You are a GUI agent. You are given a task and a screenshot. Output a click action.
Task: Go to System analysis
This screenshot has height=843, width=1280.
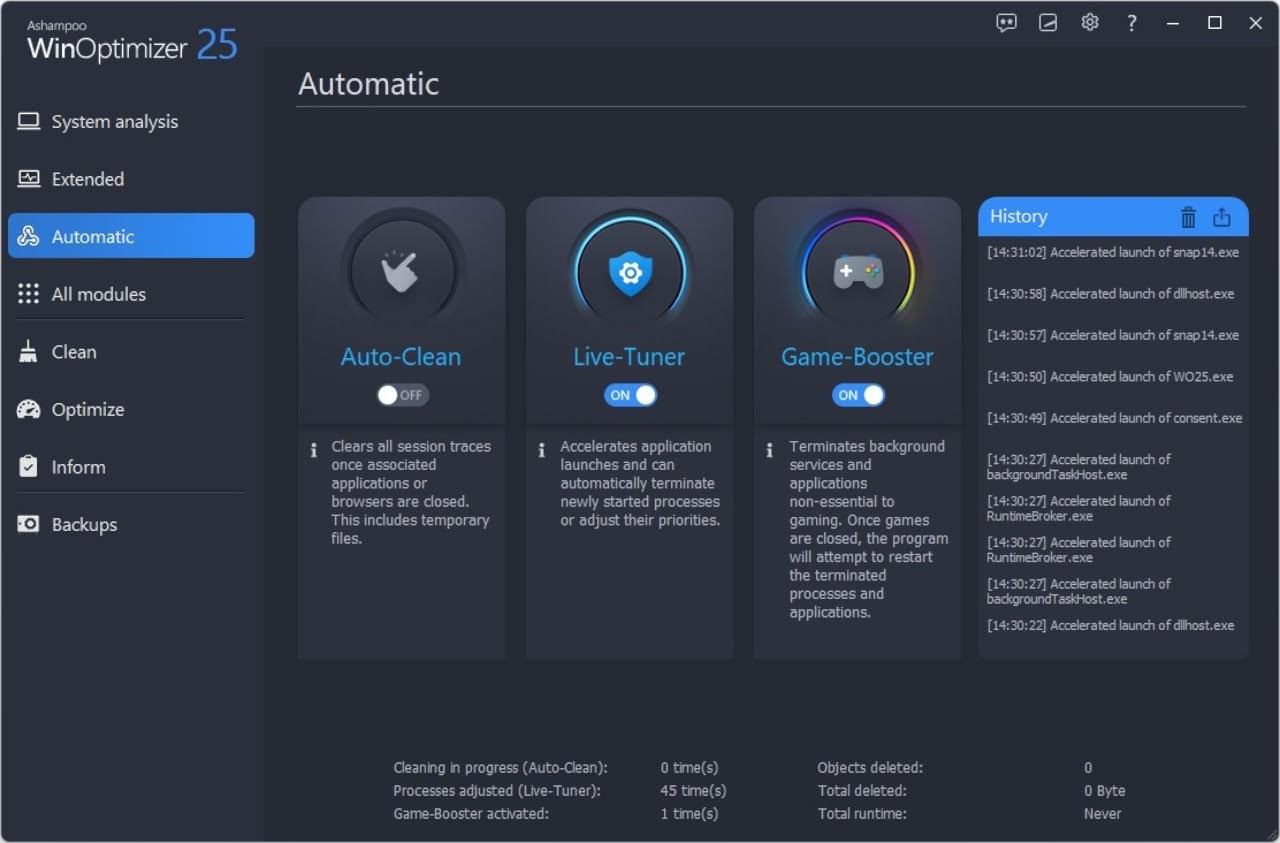click(x=131, y=122)
